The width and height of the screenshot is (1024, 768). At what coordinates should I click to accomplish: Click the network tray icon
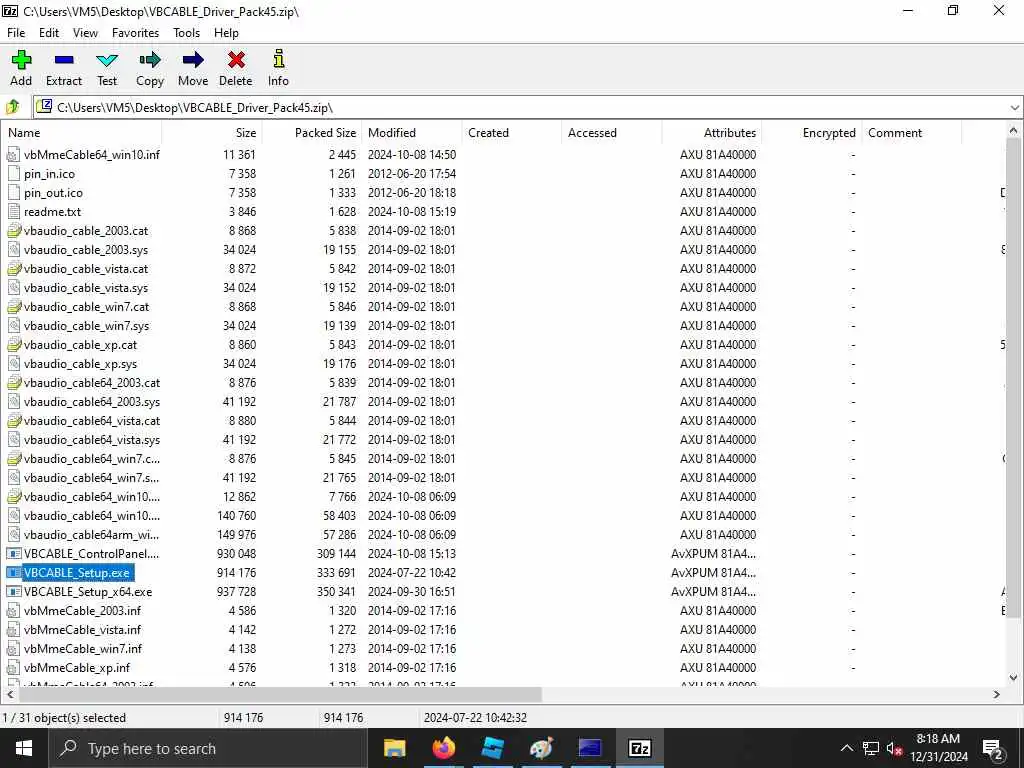pyautogui.click(x=871, y=749)
